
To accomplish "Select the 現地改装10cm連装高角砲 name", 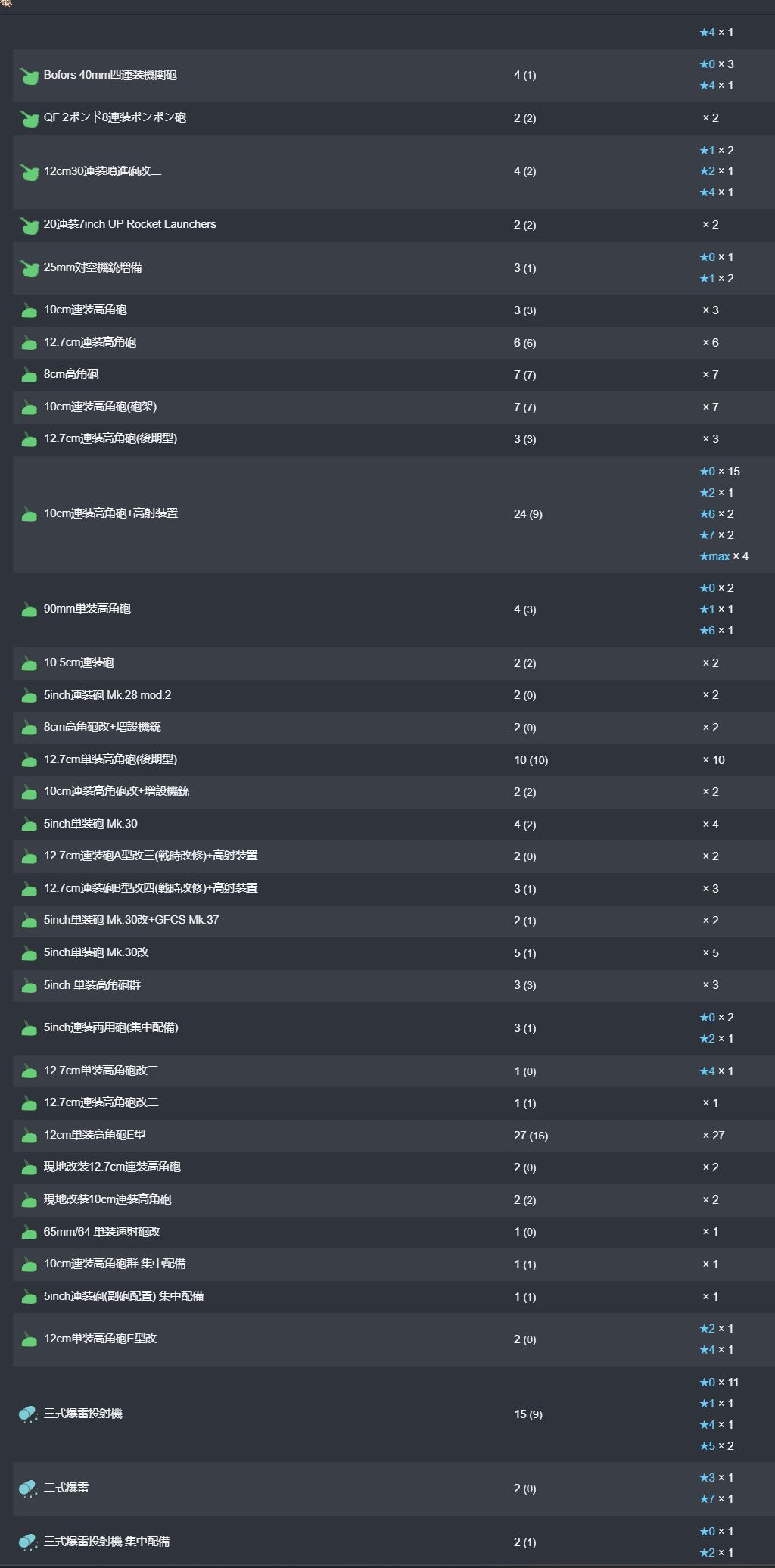I will click(107, 1199).
